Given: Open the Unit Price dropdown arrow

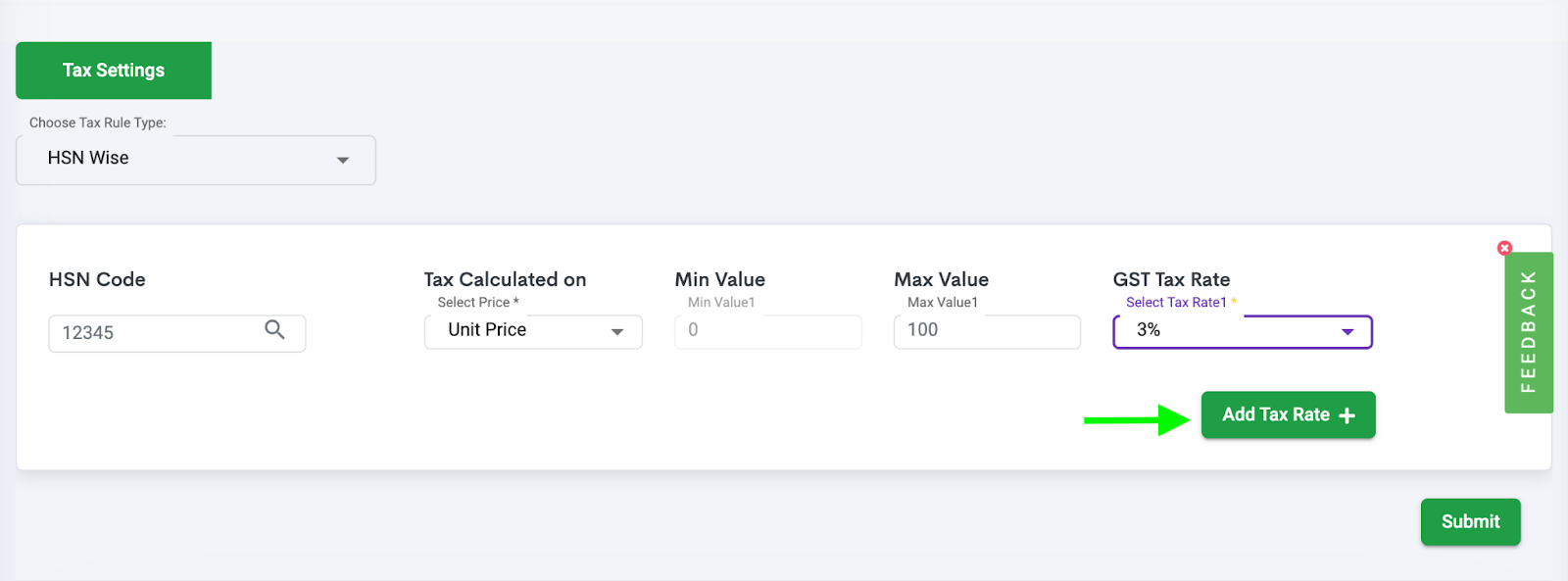Looking at the screenshot, I should point(617,332).
